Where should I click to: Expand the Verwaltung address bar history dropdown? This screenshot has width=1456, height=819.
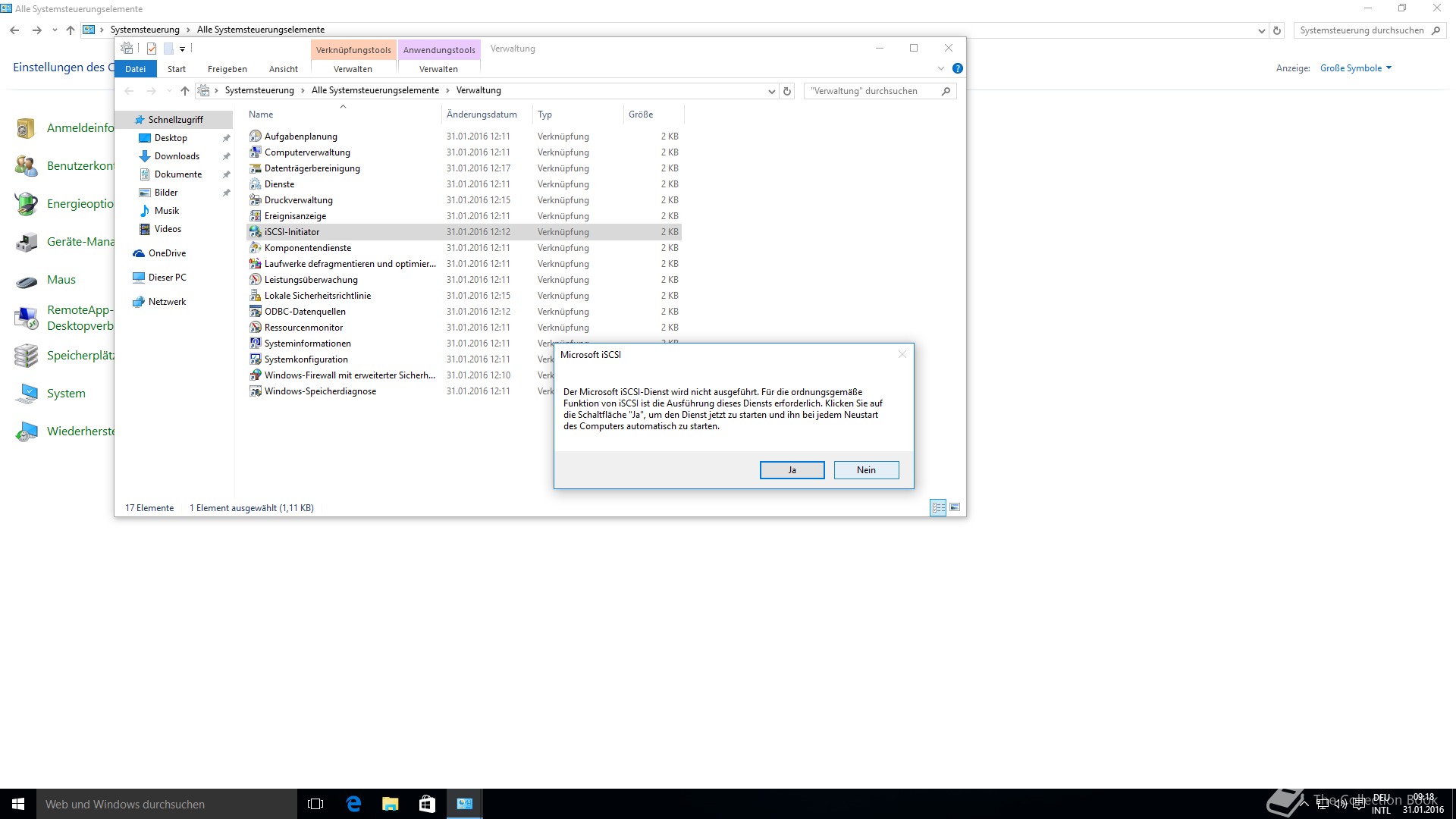point(771,91)
